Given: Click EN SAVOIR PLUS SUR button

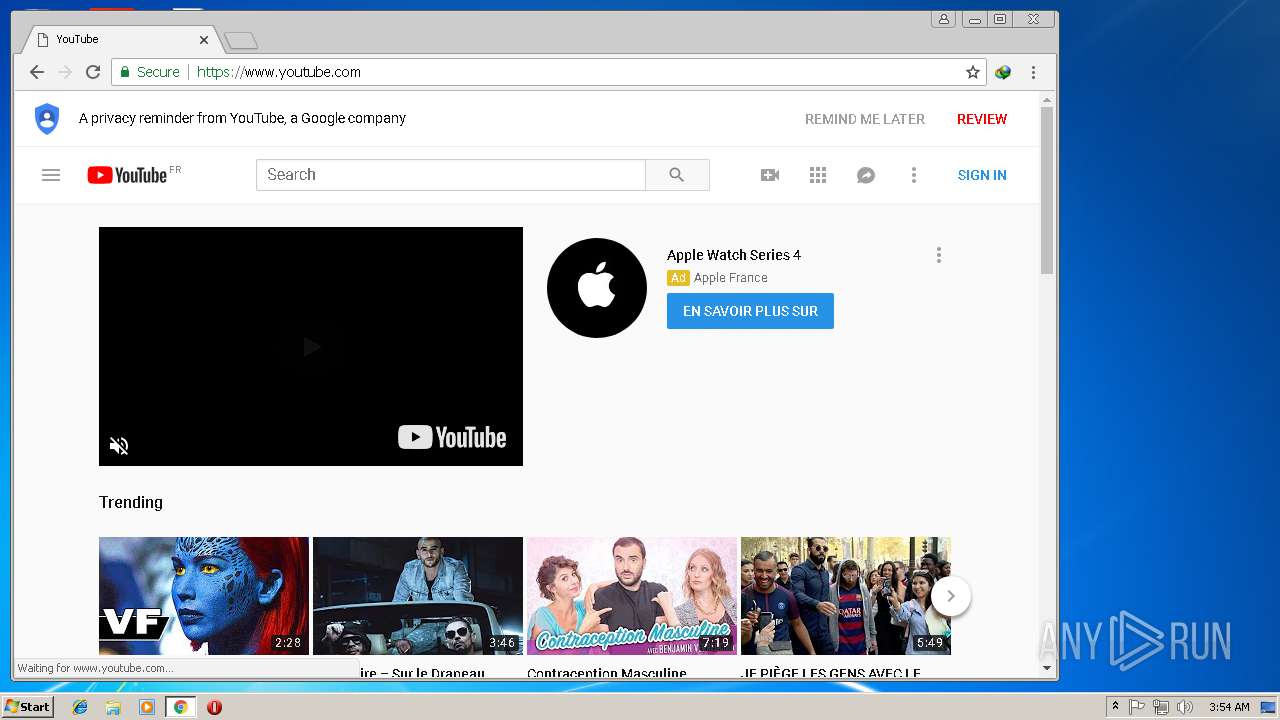Looking at the screenshot, I should click(750, 311).
